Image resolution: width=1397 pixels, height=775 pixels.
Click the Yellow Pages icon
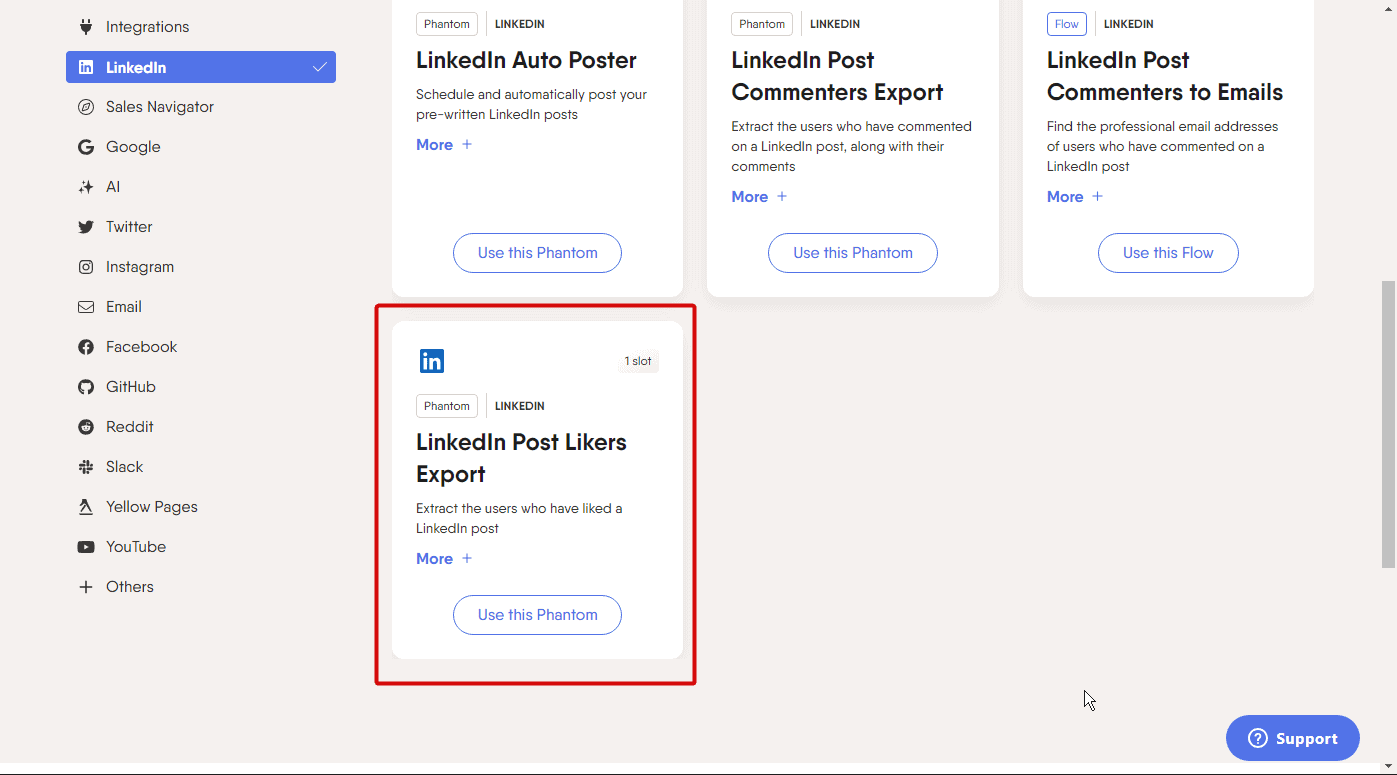coord(86,507)
